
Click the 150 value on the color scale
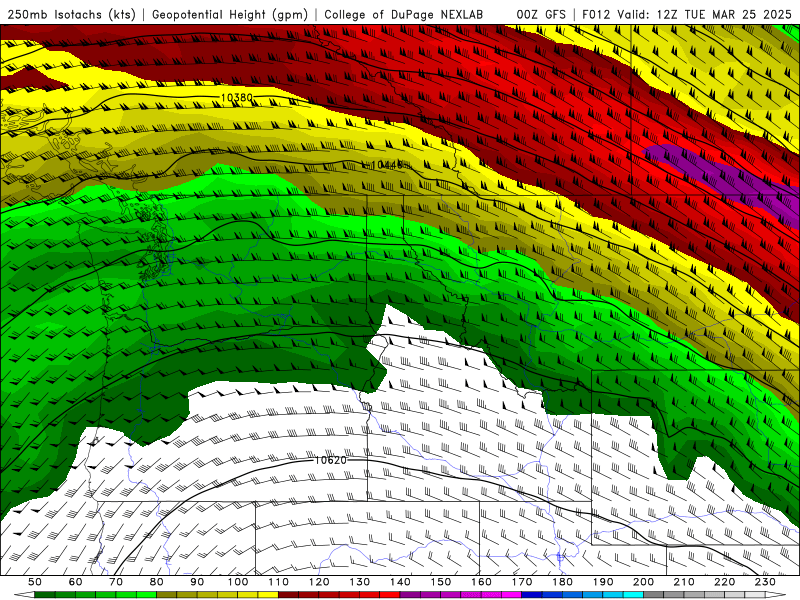(441, 582)
